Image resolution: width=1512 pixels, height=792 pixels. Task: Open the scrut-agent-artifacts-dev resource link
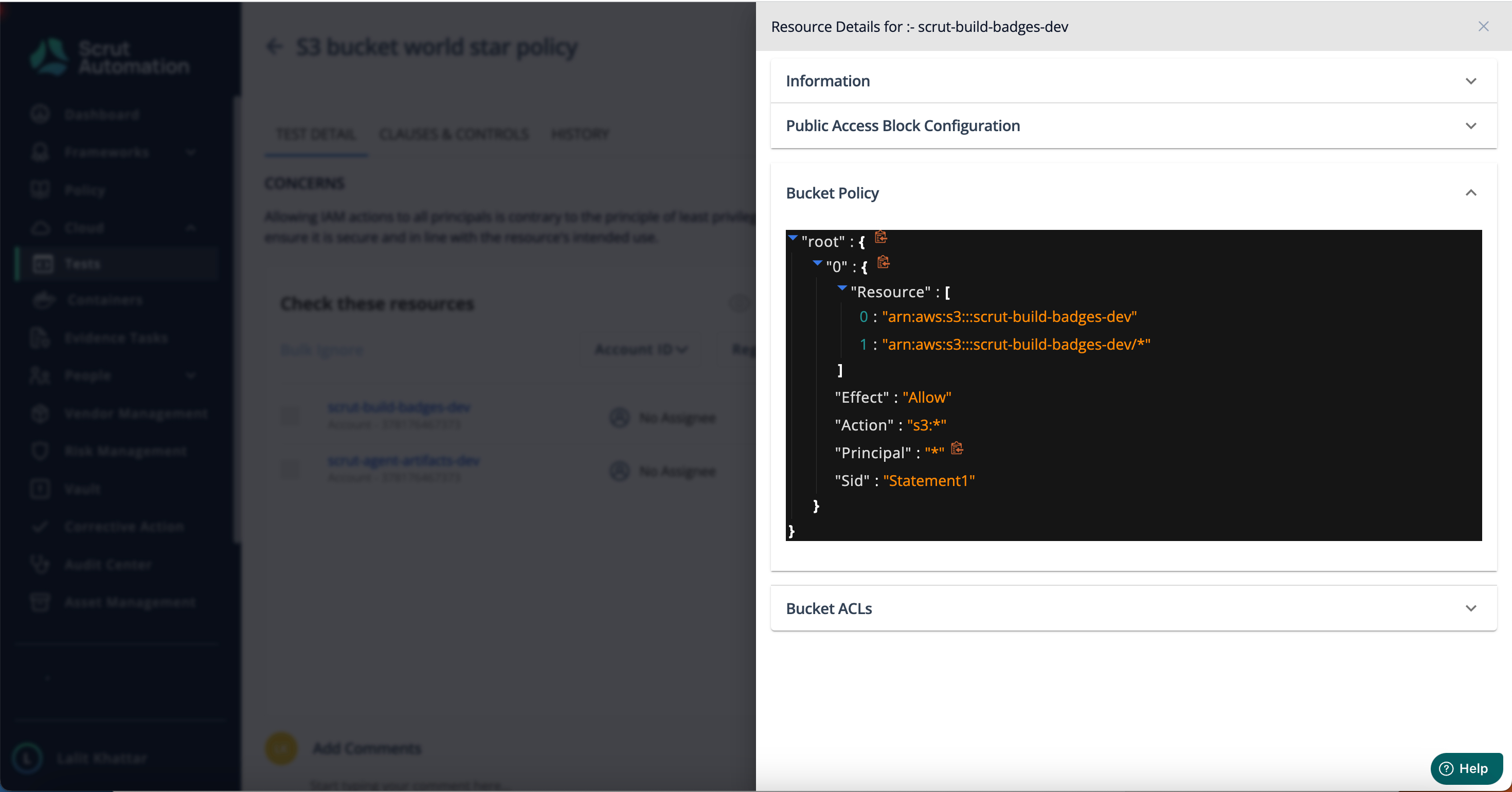pyautogui.click(x=403, y=460)
